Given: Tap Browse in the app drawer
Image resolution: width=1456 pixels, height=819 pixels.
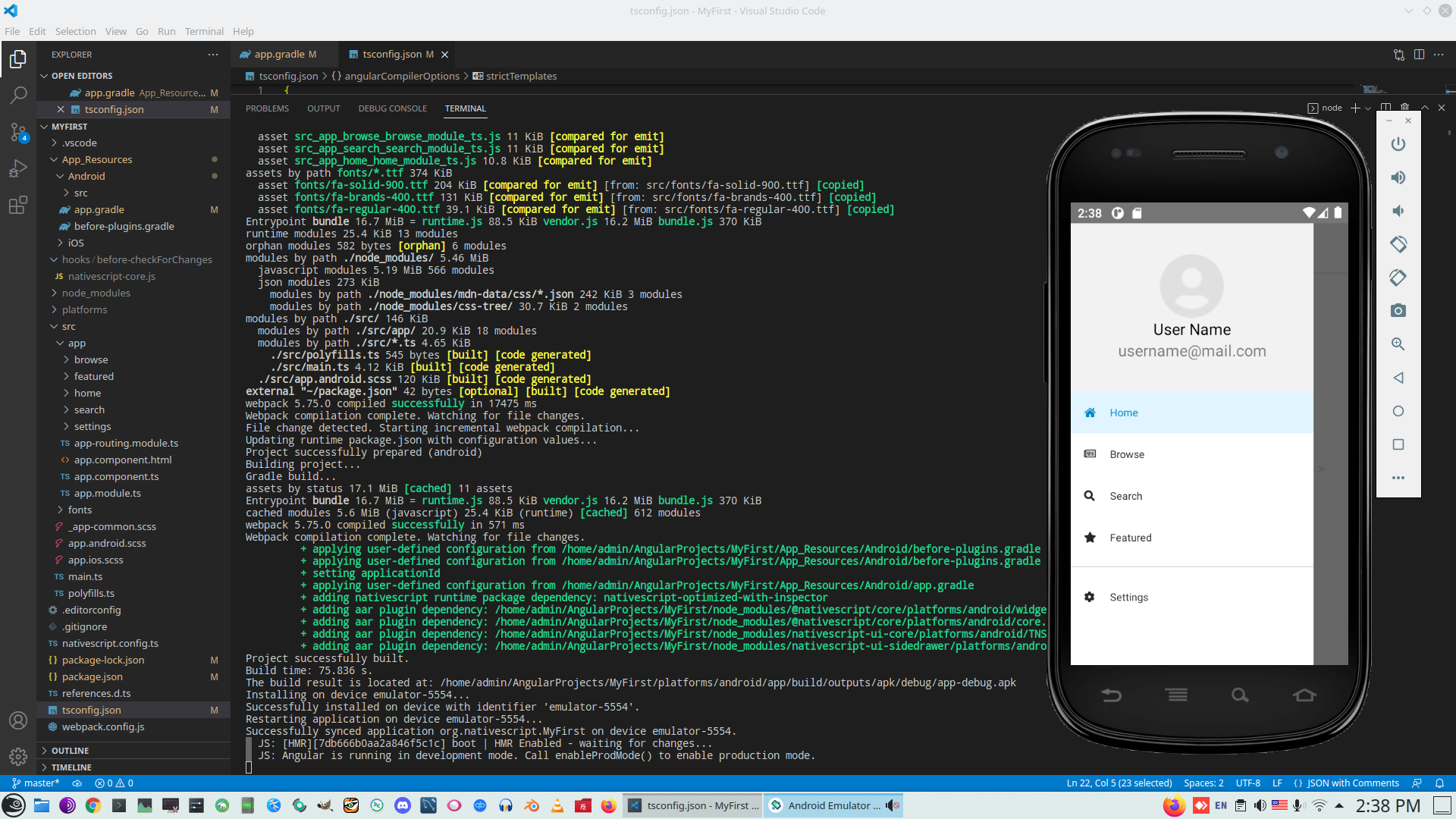Looking at the screenshot, I should [1127, 454].
